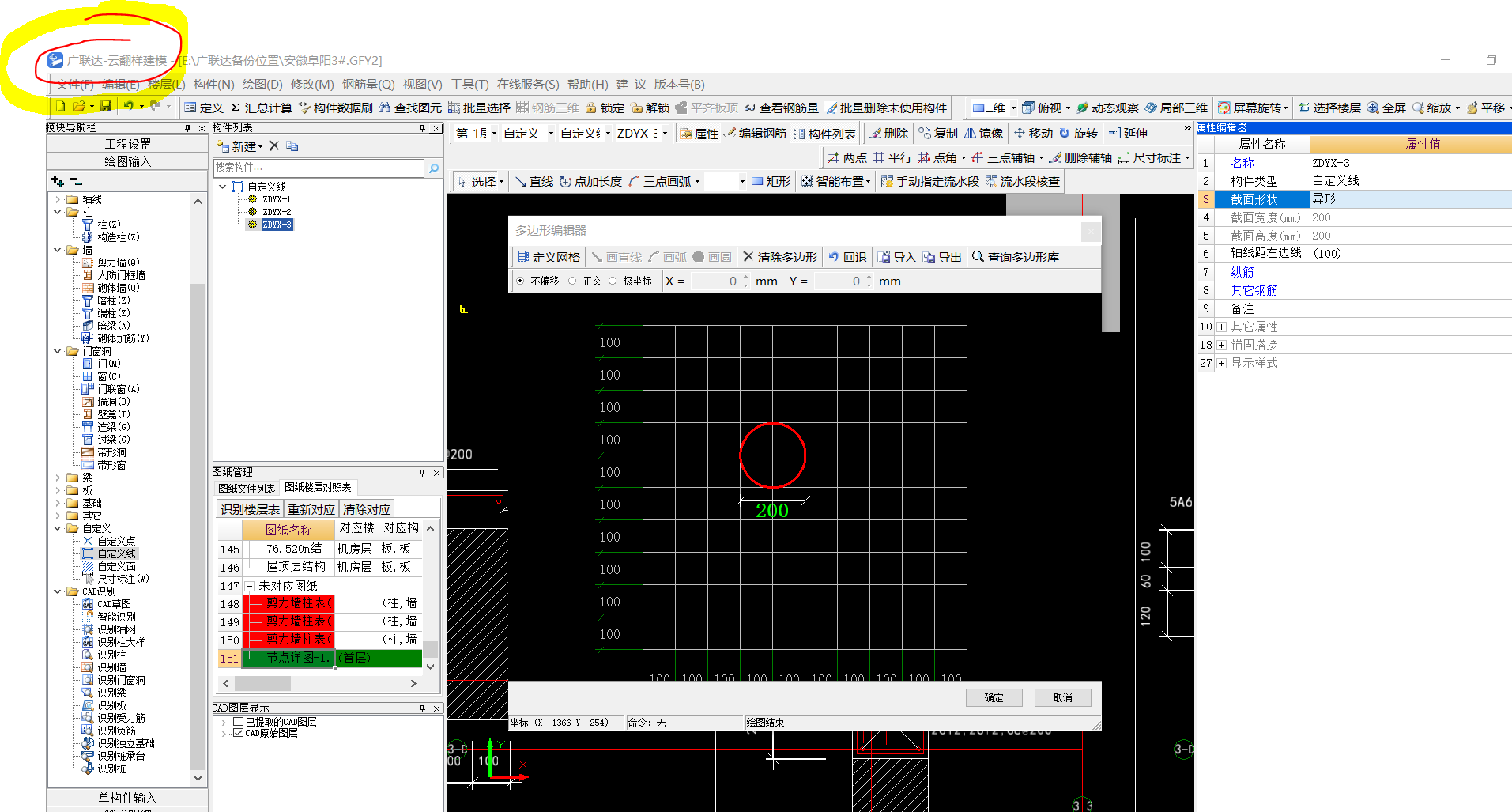
Task: Expand the 梁 tree node
Action: coord(58,478)
